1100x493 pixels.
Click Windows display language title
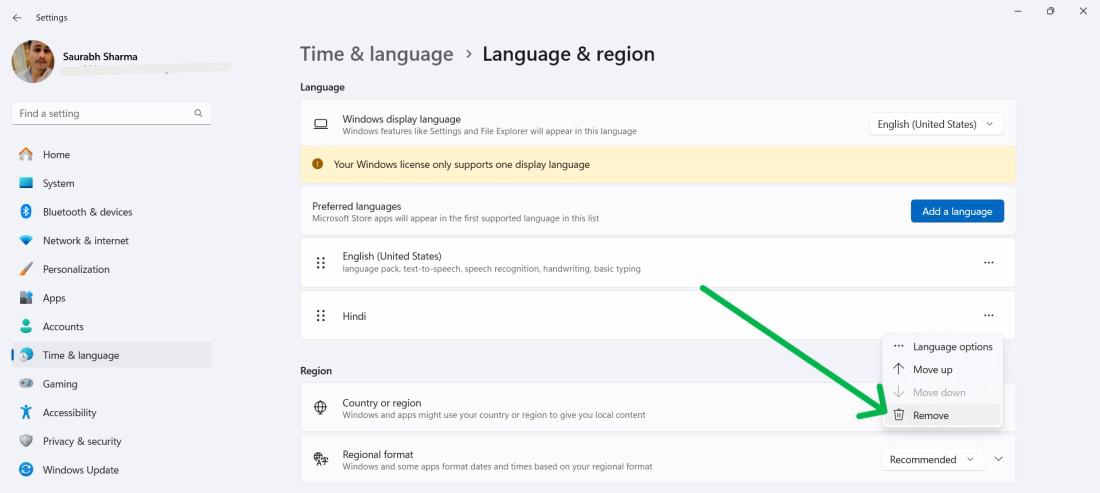click(401, 119)
